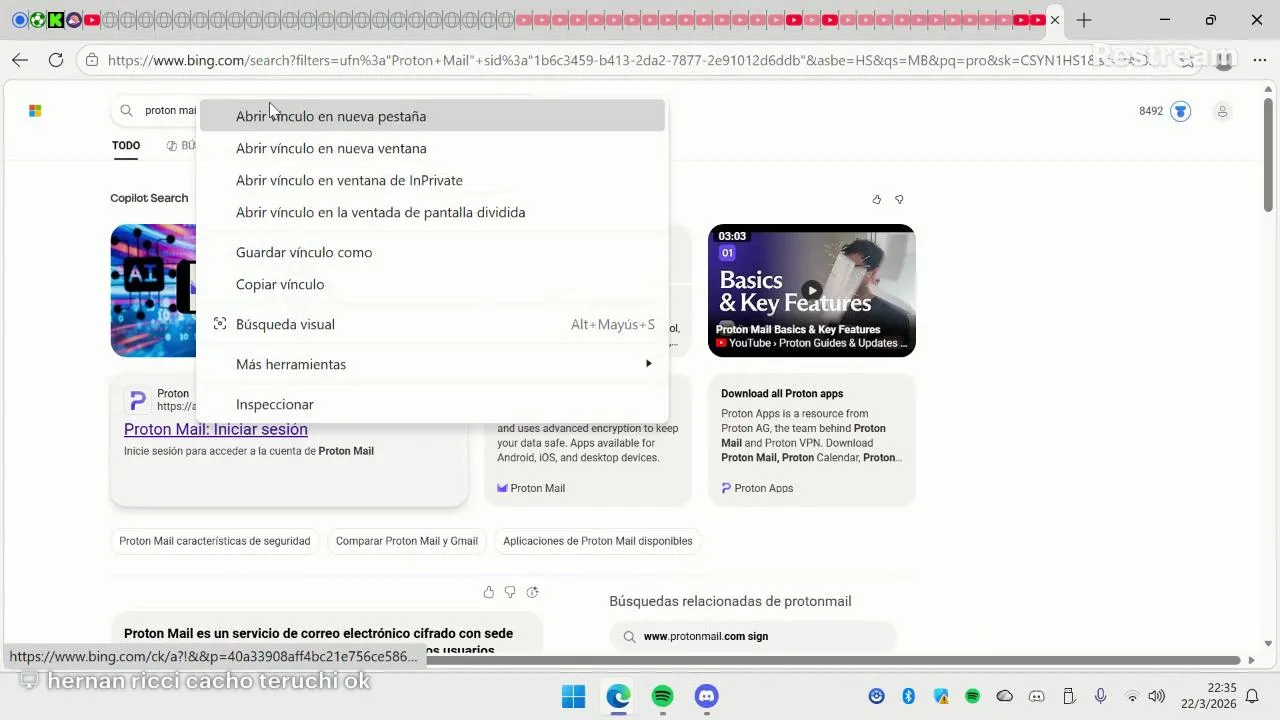1280x720 pixels.
Task: Click the Bluetooth tray icon
Action: [x=909, y=696]
